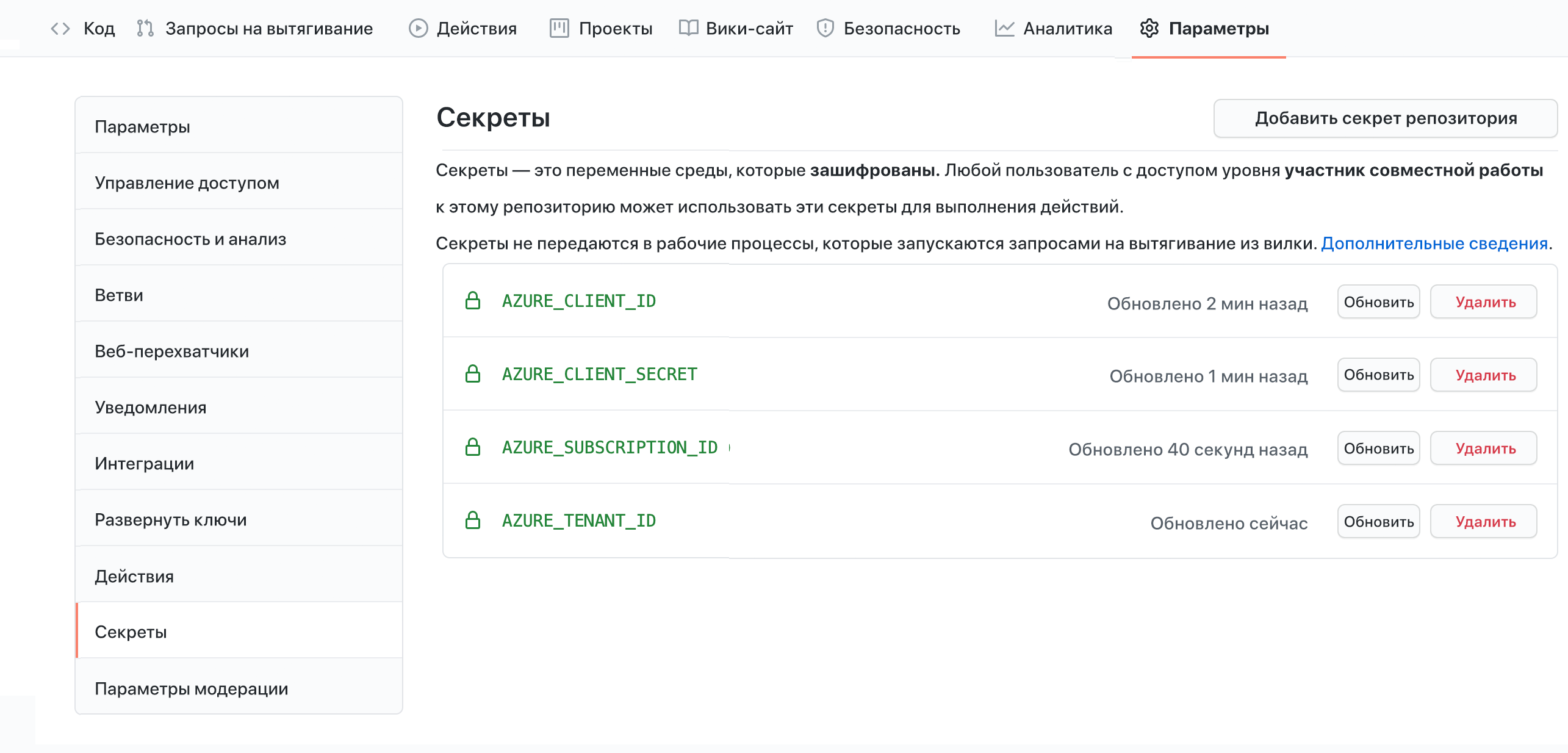Delete the AZURE_CLIENT_SECRET secret
The width and height of the screenshot is (1568, 753).
[x=1484, y=375]
